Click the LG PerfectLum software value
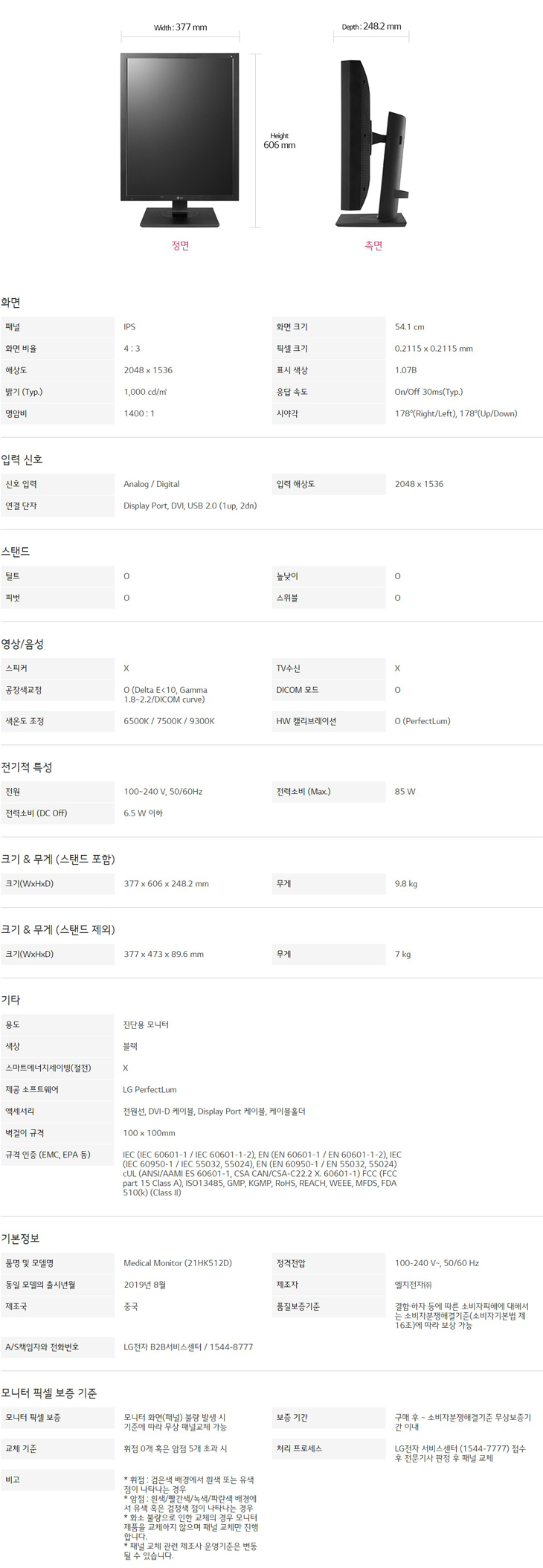Image resolution: width=543 pixels, height=1568 pixels. [x=150, y=1090]
